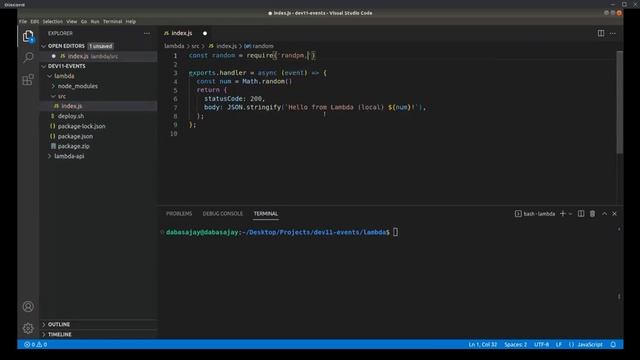Open the package.zip file
Screen dimensions: 640x360
pos(73,146)
